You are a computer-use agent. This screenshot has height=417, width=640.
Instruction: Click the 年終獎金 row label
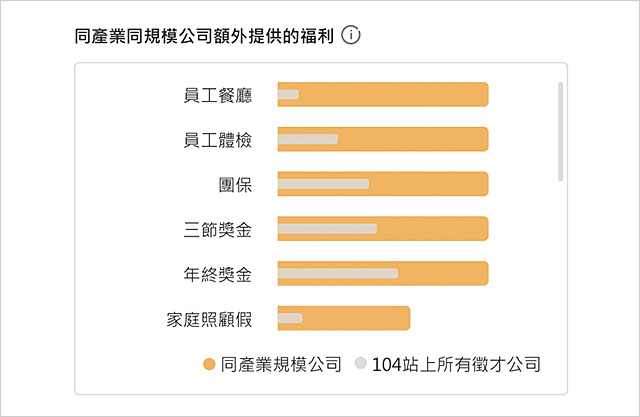(x=218, y=274)
